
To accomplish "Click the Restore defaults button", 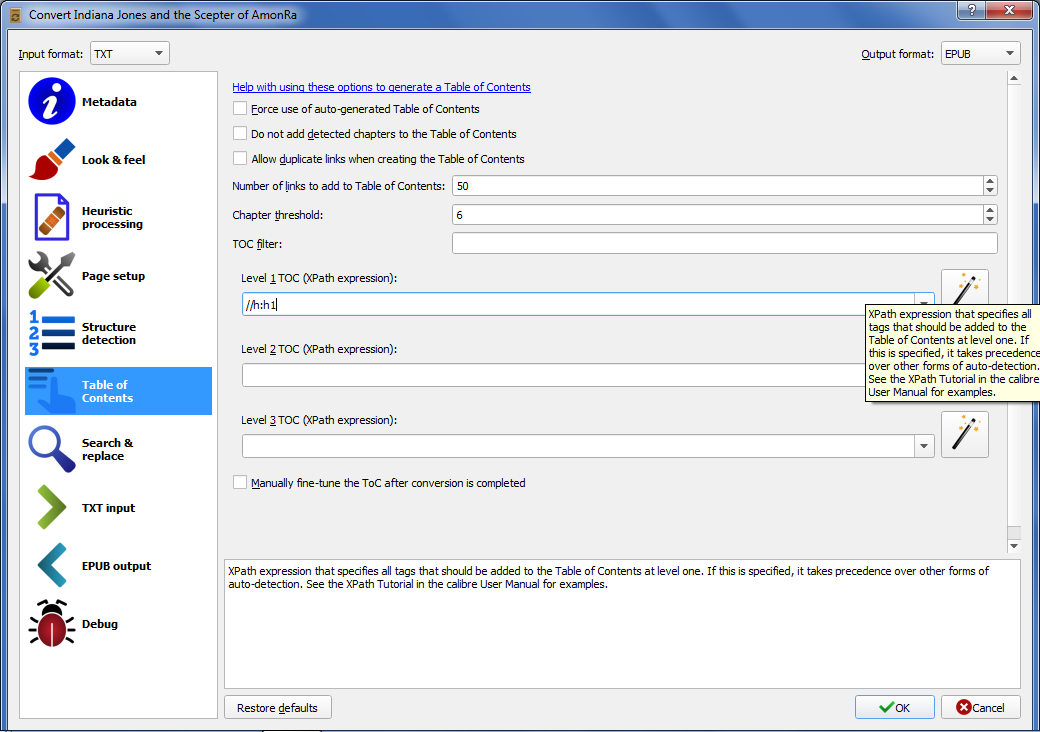I will [x=277, y=708].
